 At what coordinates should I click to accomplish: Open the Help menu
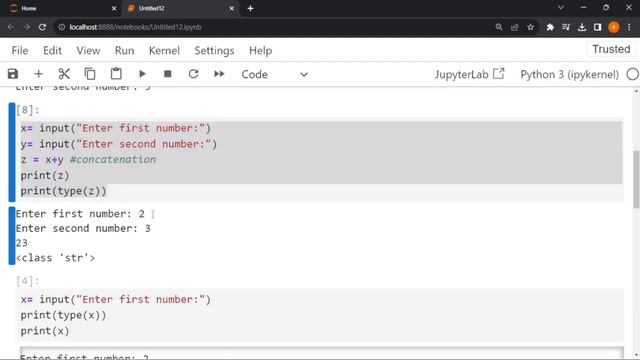click(260, 51)
